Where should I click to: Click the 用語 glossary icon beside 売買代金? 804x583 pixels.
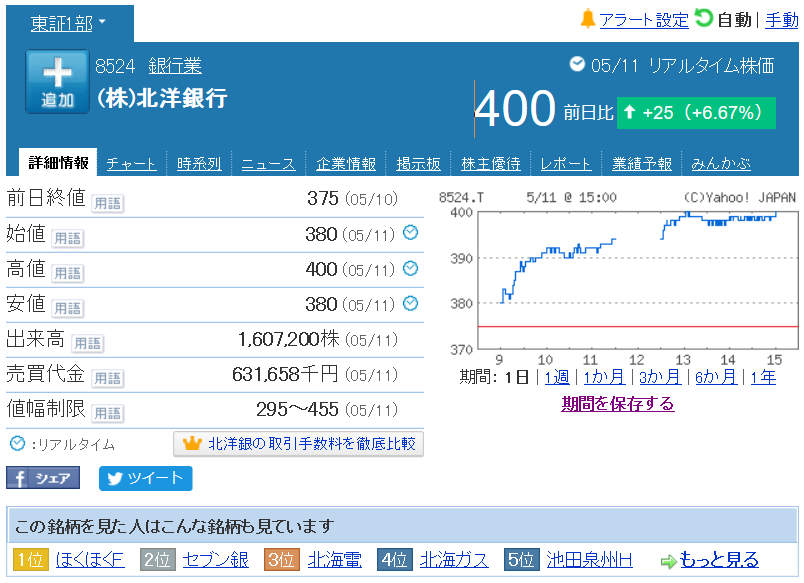coord(108,378)
